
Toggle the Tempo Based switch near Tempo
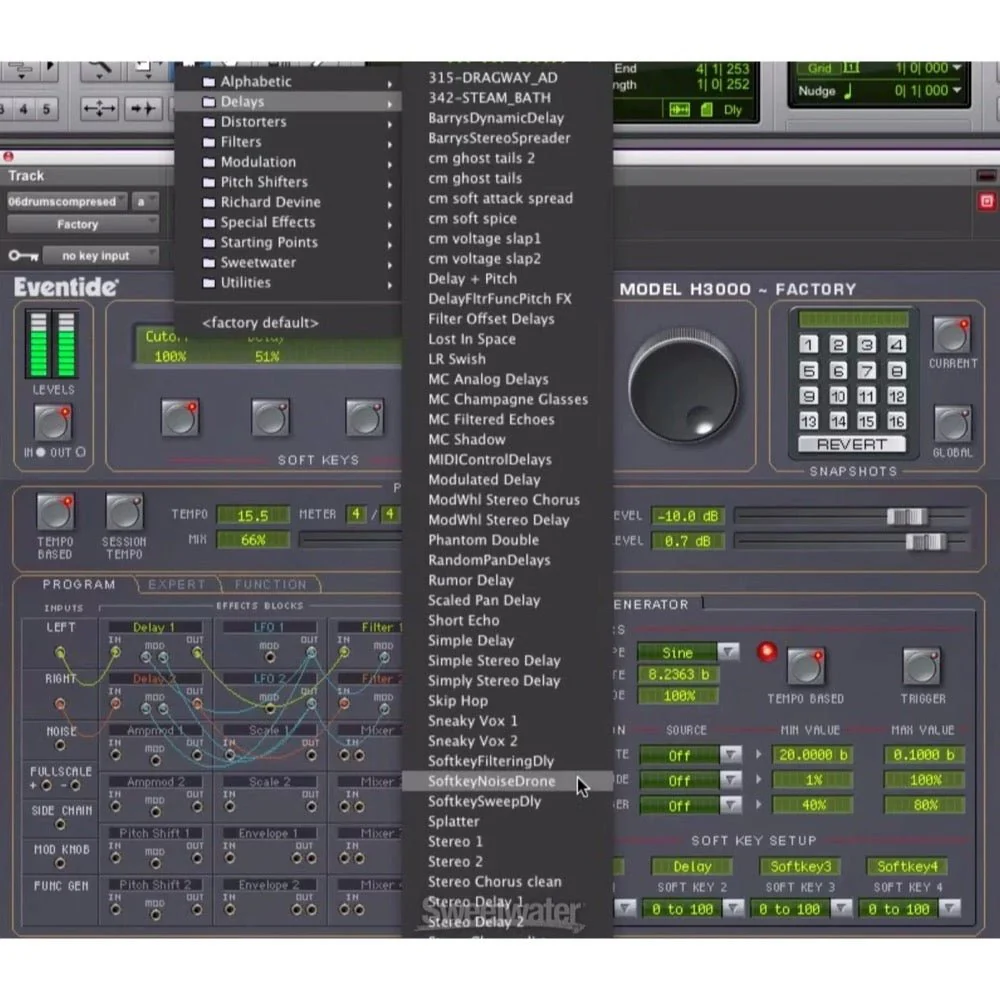point(55,513)
